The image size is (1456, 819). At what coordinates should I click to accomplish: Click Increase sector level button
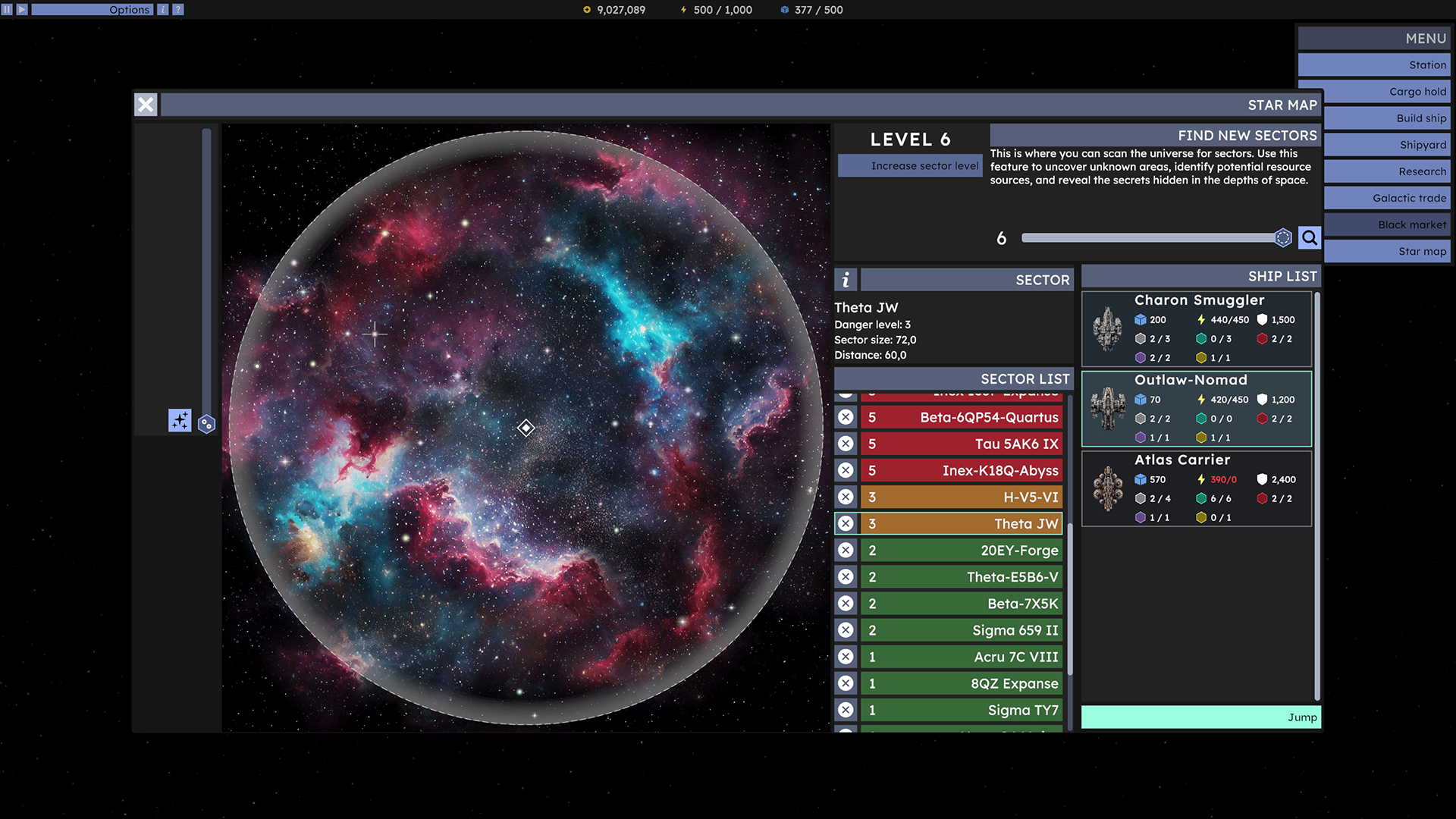click(x=910, y=166)
